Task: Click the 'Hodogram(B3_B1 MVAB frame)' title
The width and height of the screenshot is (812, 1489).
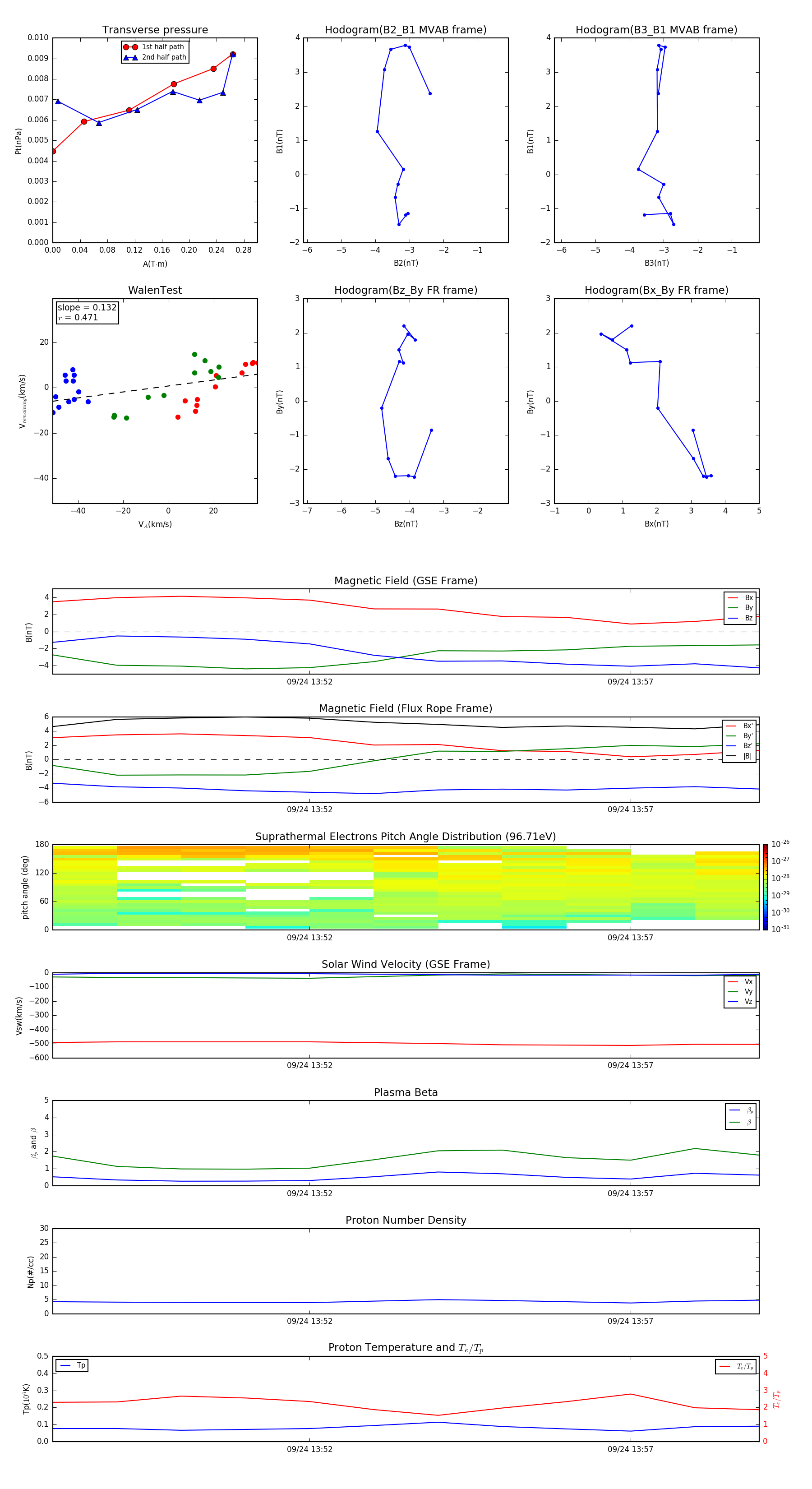Action: [x=656, y=30]
